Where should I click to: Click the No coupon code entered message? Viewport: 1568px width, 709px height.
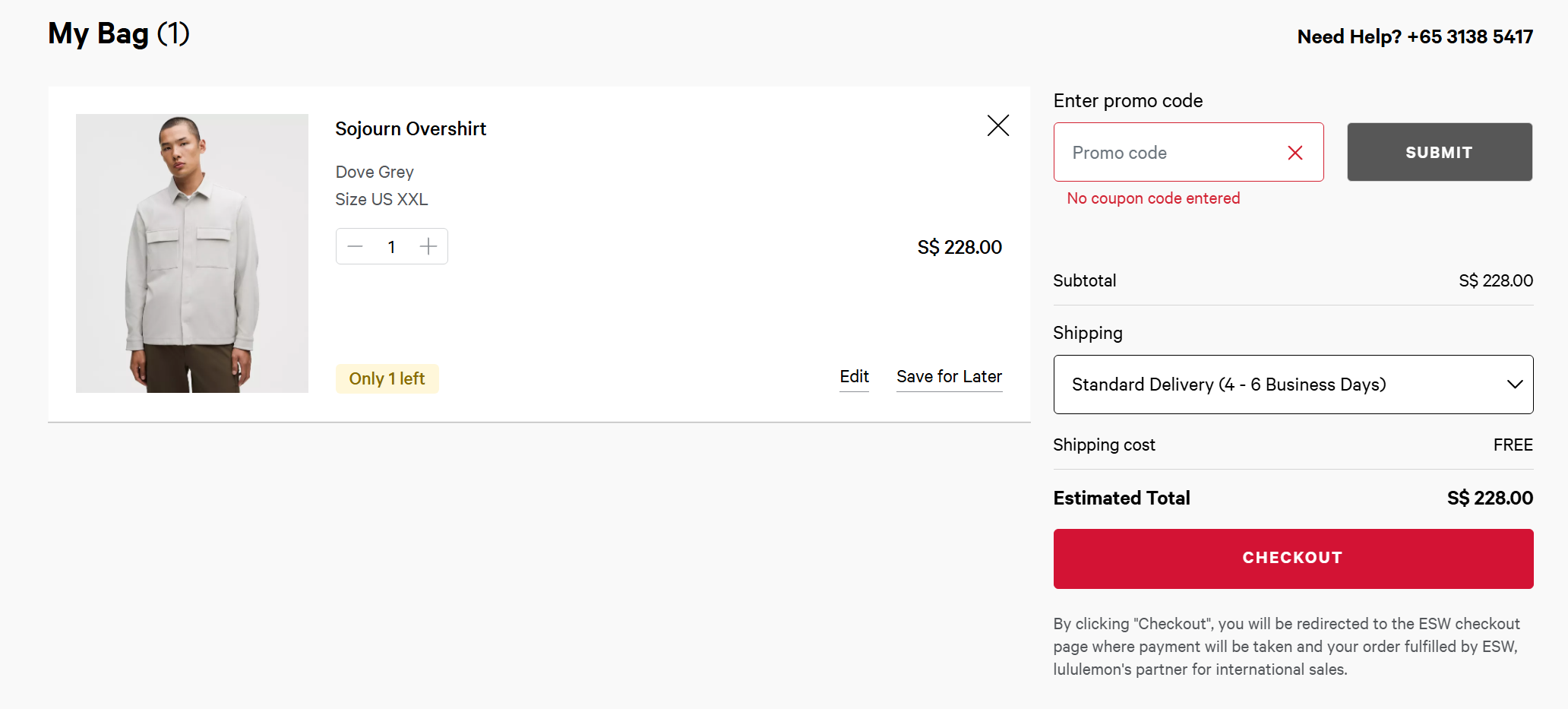click(1153, 198)
